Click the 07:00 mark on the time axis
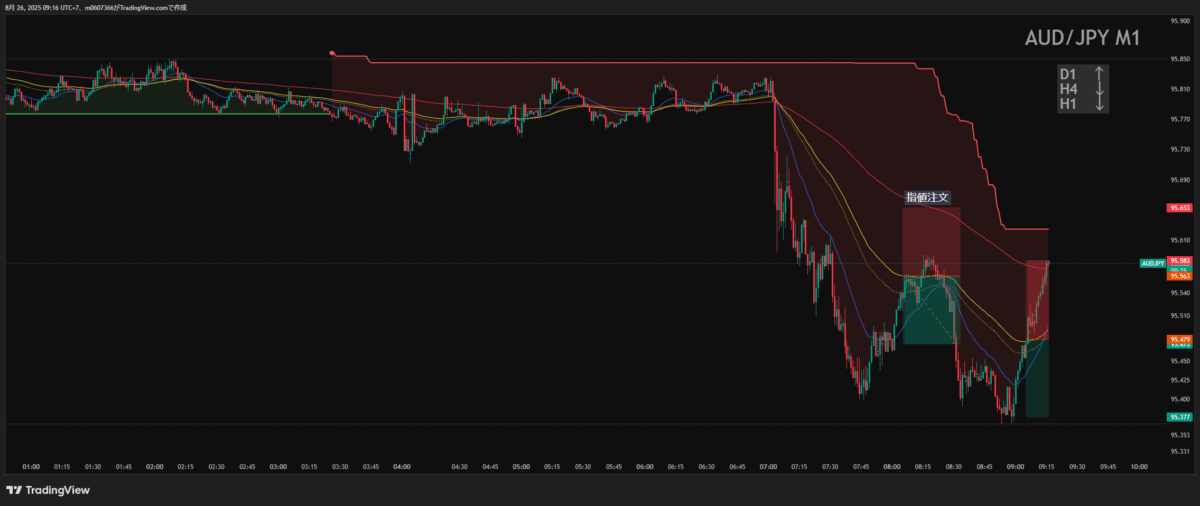This screenshot has width=1200, height=506. 769,466
